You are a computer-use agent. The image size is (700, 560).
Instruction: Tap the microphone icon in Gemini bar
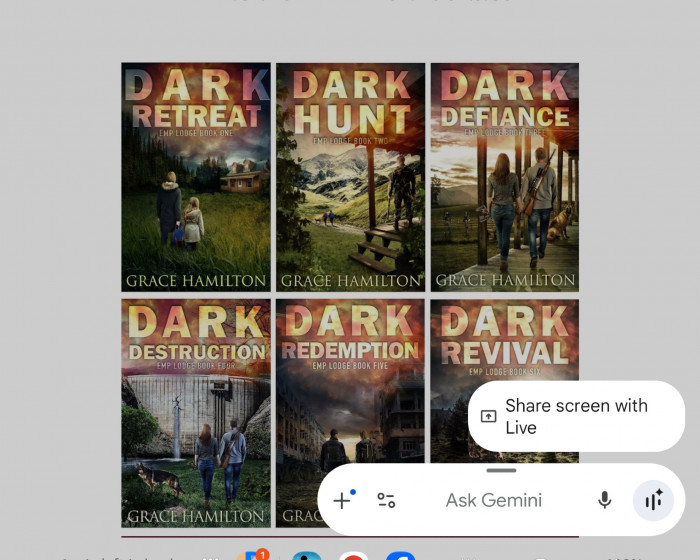[604, 500]
